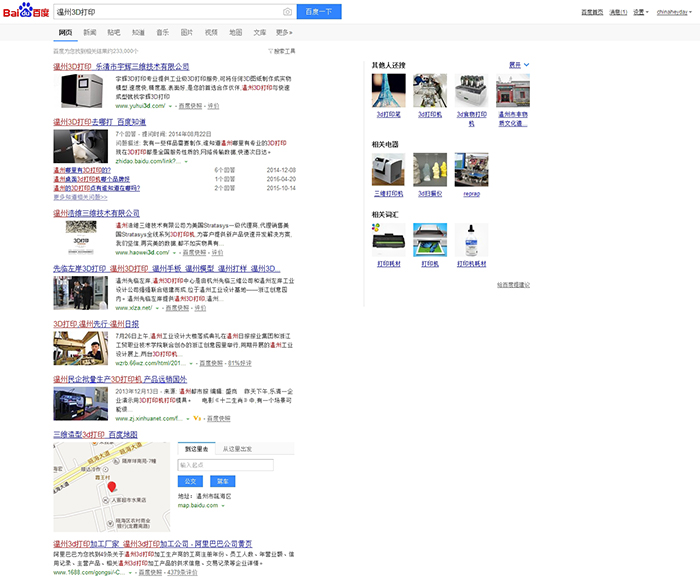The width and height of the screenshot is (700, 578).
Task: Click the 温州日报 result photo thumbnail
Action: (80, 348)
